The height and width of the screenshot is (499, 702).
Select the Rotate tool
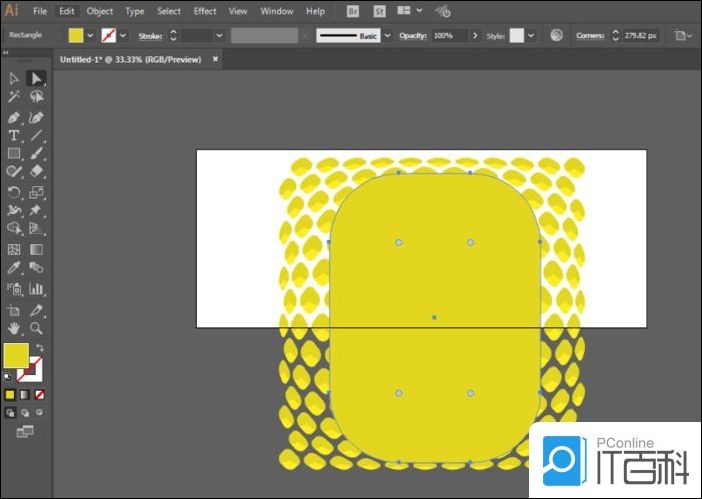point(14,192)
